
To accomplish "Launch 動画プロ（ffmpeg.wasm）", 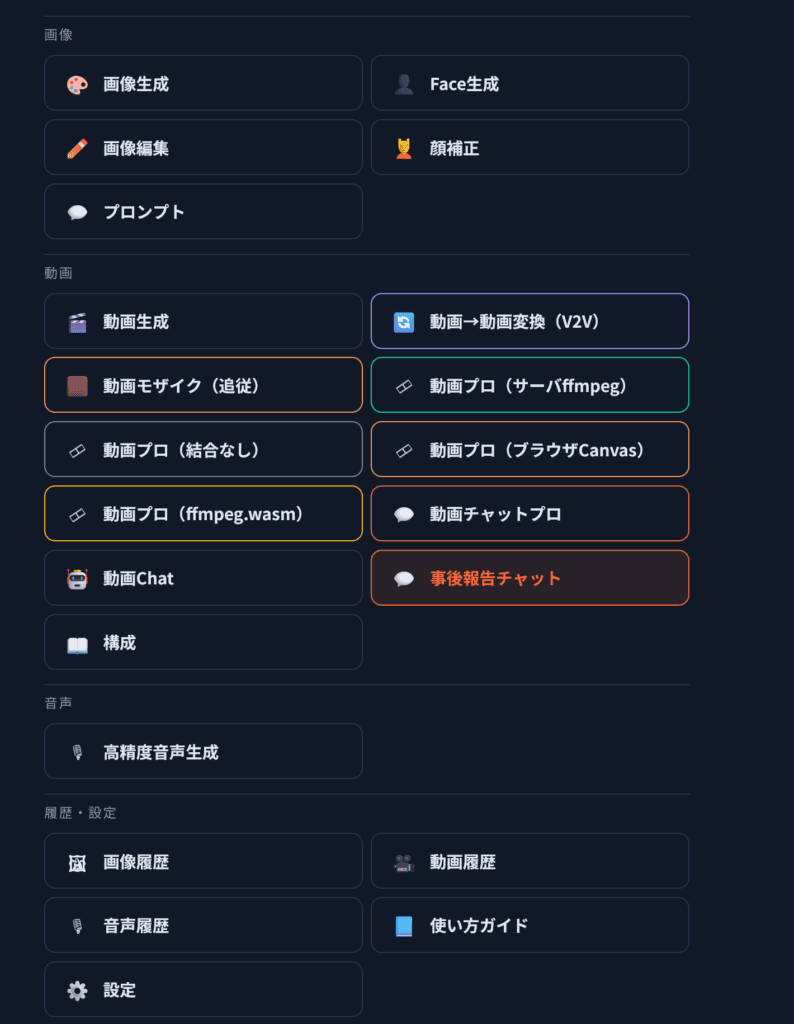I will click(x=203, y=514).
